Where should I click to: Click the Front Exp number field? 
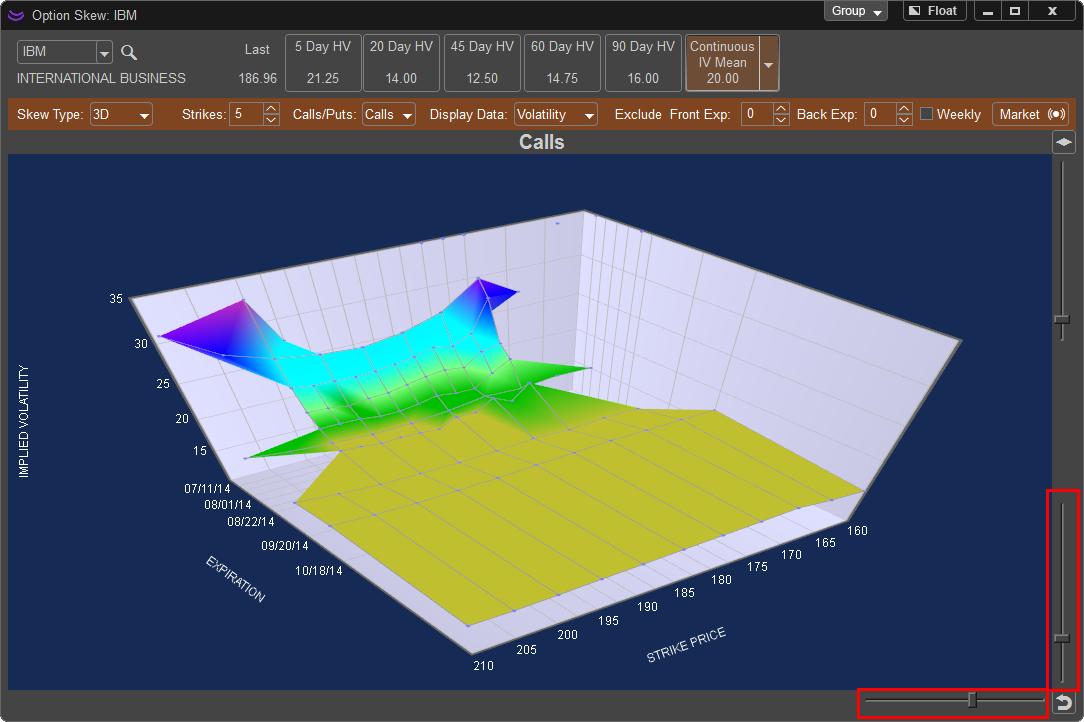757,114
